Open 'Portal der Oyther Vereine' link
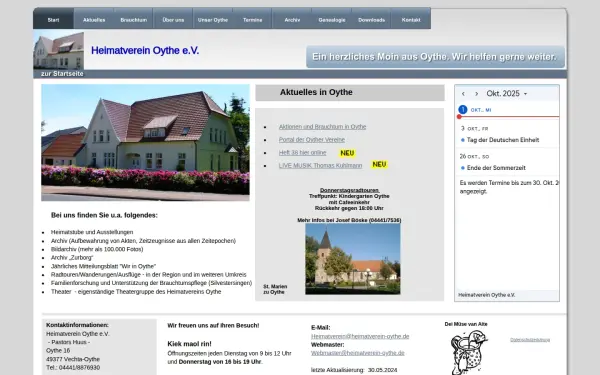The image size is (600, 375). pyautogui.click(x=311, y=140)
